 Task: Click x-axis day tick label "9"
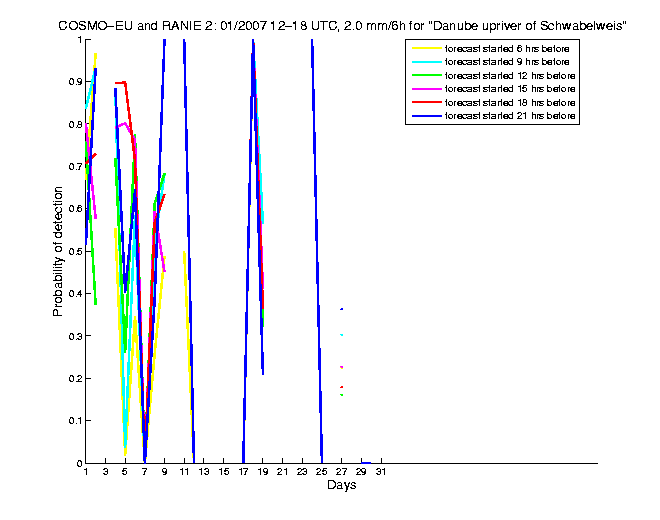[165, 472]
